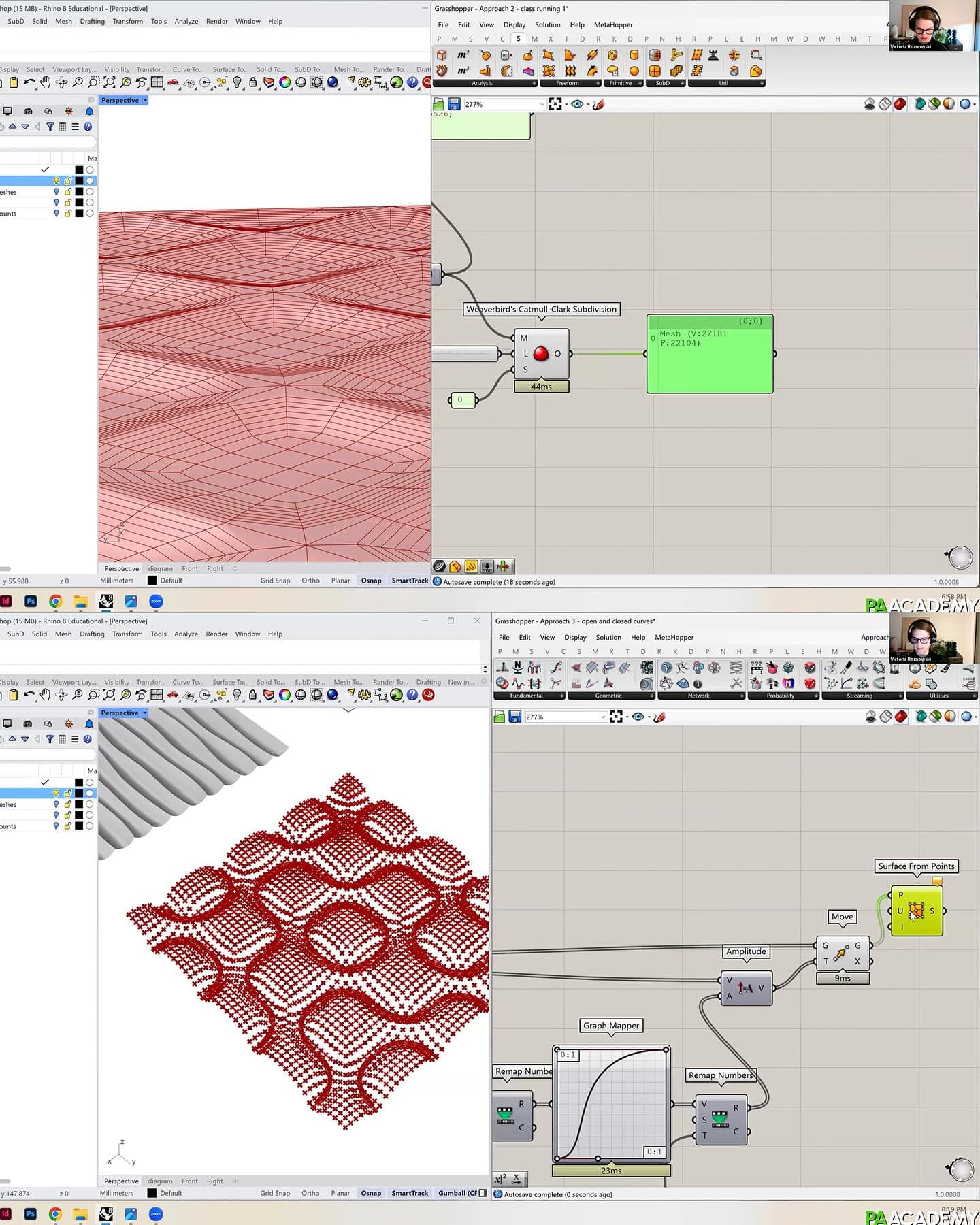
Task: Open the Solution menu in Approach 3 Grasshopper
Action: coord(608,637)
